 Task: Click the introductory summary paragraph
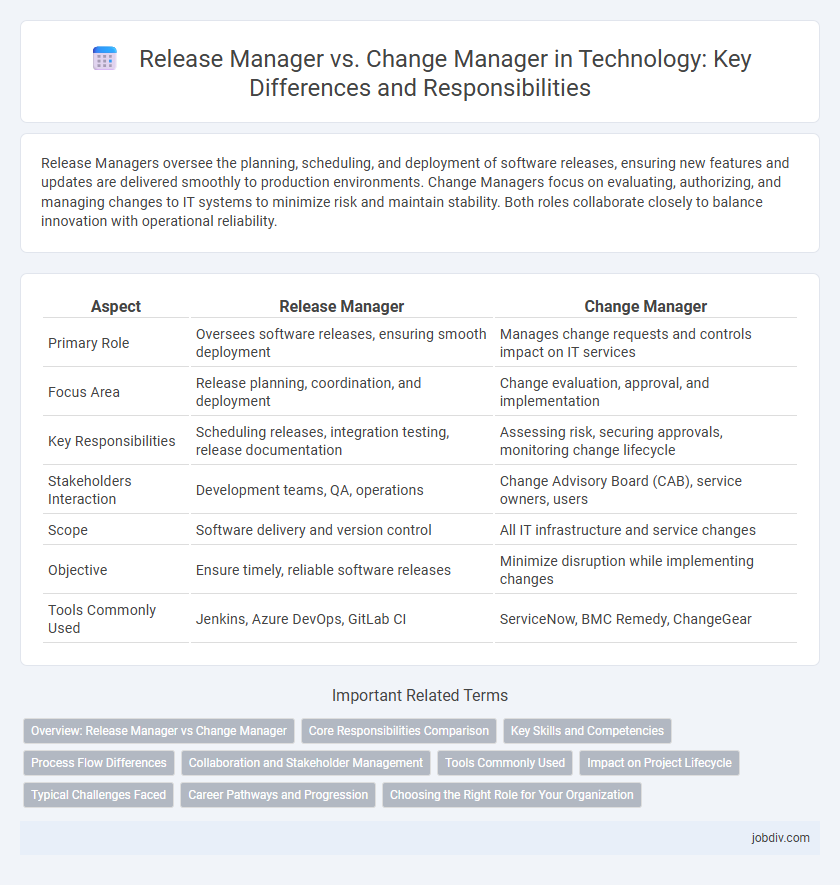coord(415,192)
